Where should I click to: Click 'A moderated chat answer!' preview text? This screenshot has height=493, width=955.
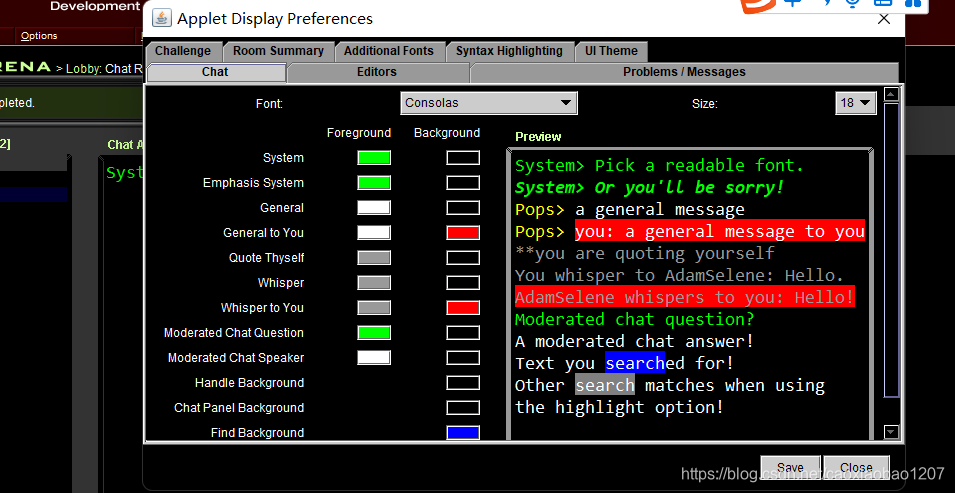pyautogui.click(x=635, y=341)
